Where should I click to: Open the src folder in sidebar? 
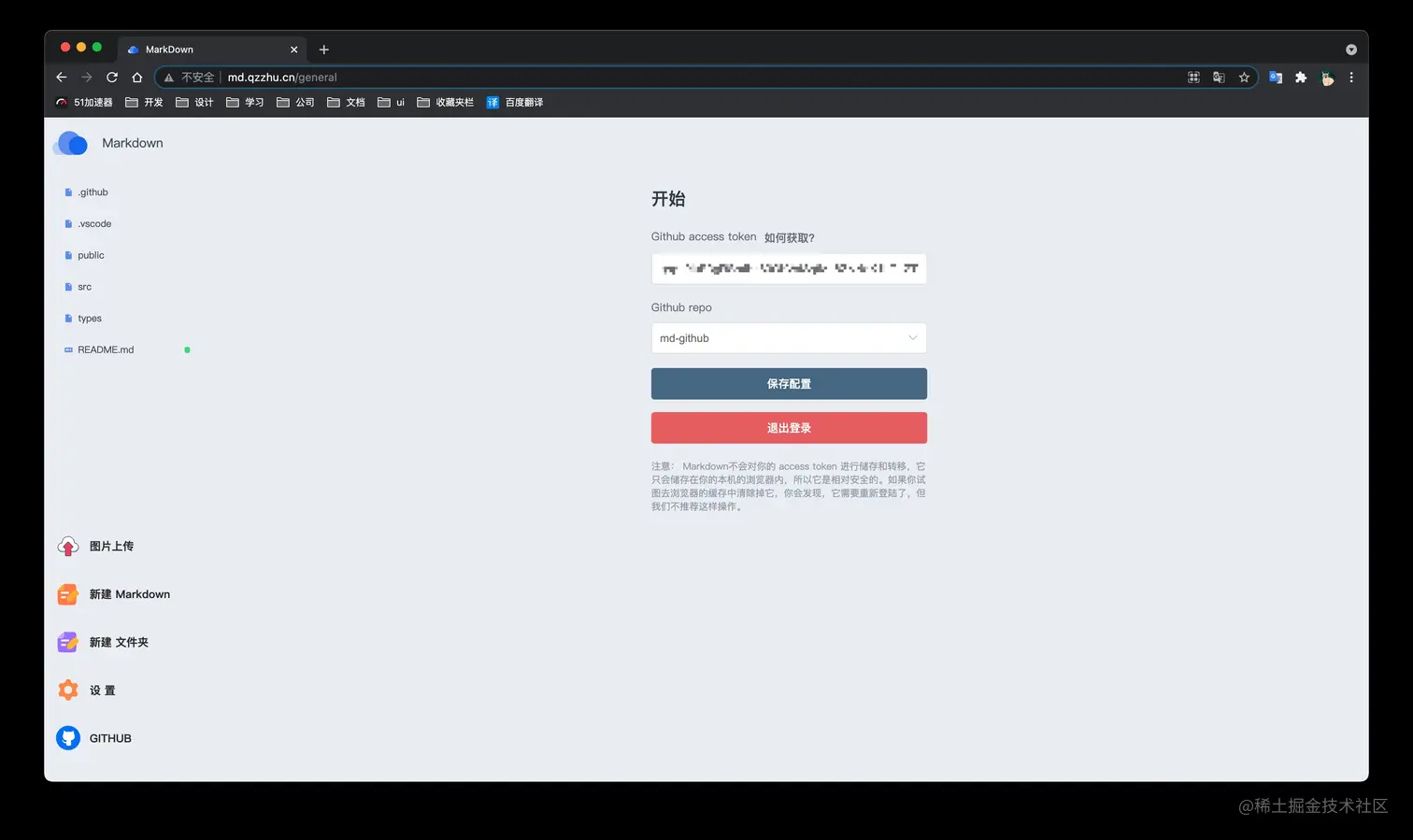pyautogui.click(x=84, y=287)
